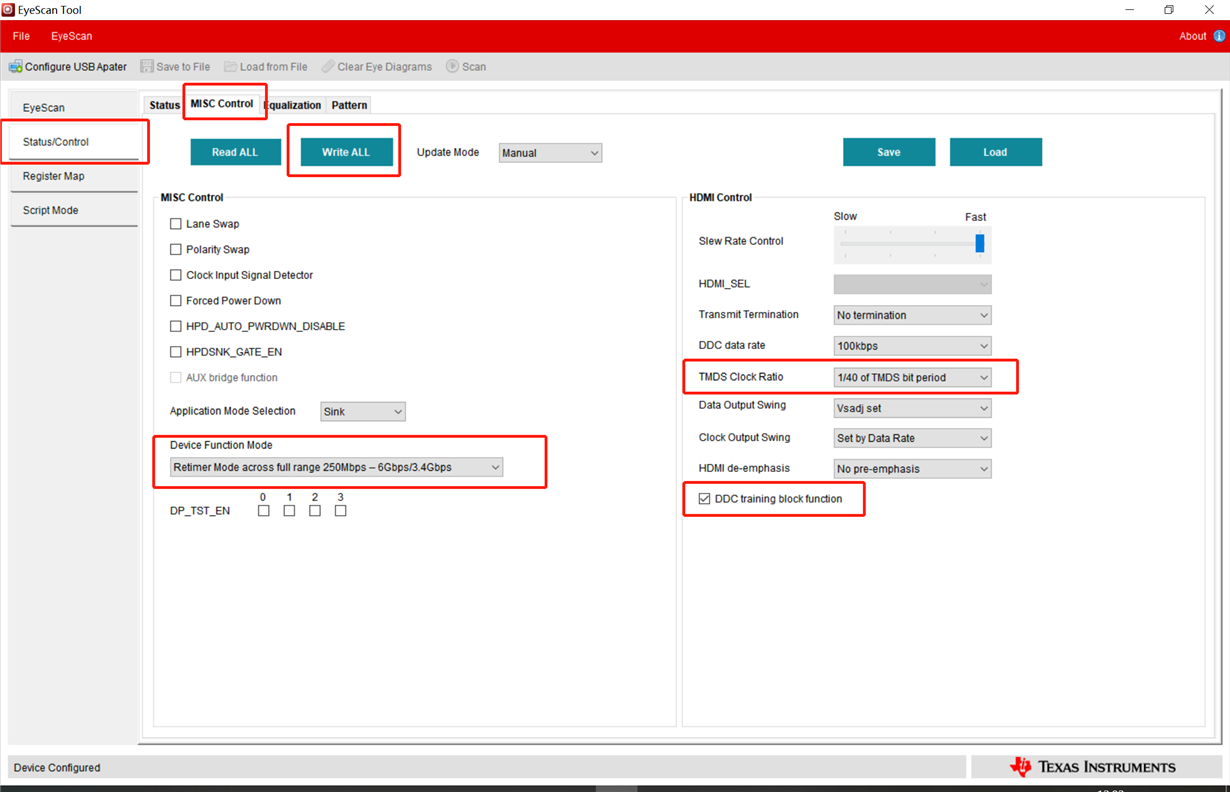Click the Load from File folder icon
Screen dimensions: 1230x792
[230, 67]
